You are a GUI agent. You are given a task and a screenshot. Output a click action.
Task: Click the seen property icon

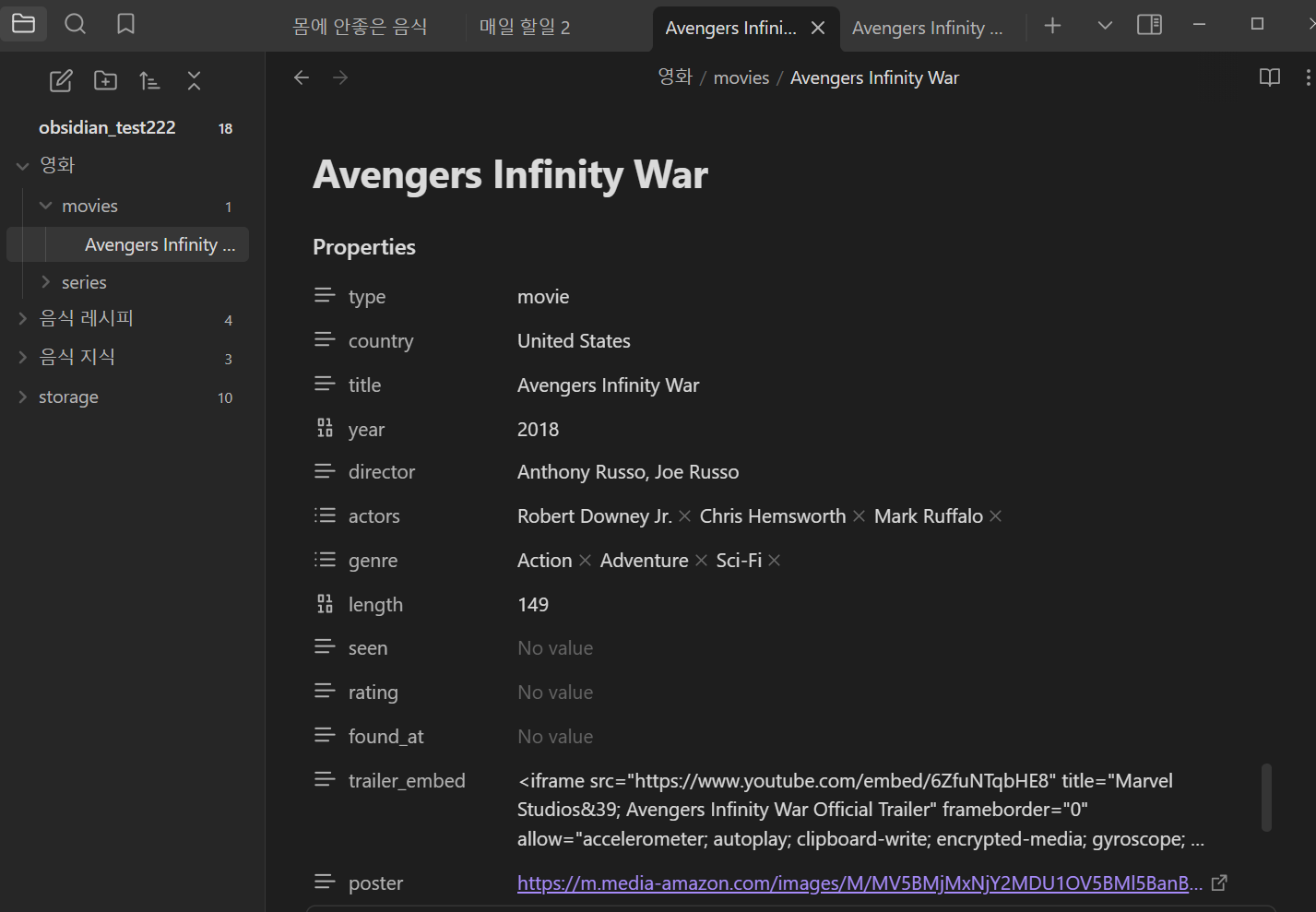325,646
